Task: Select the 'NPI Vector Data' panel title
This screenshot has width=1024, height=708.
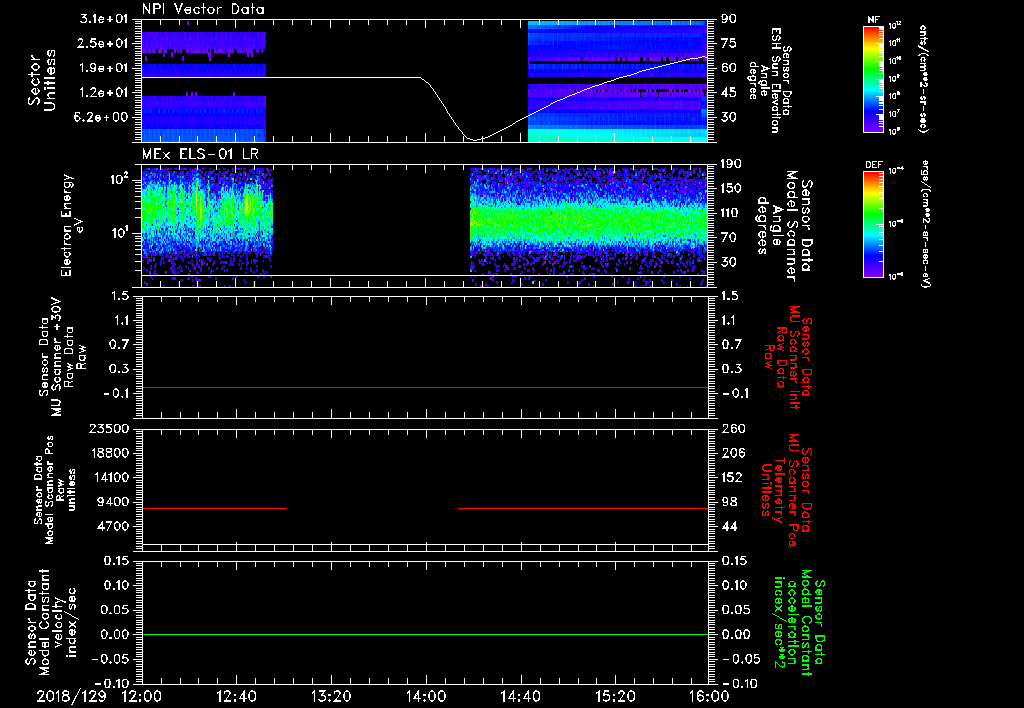Action: coord(203,9)
